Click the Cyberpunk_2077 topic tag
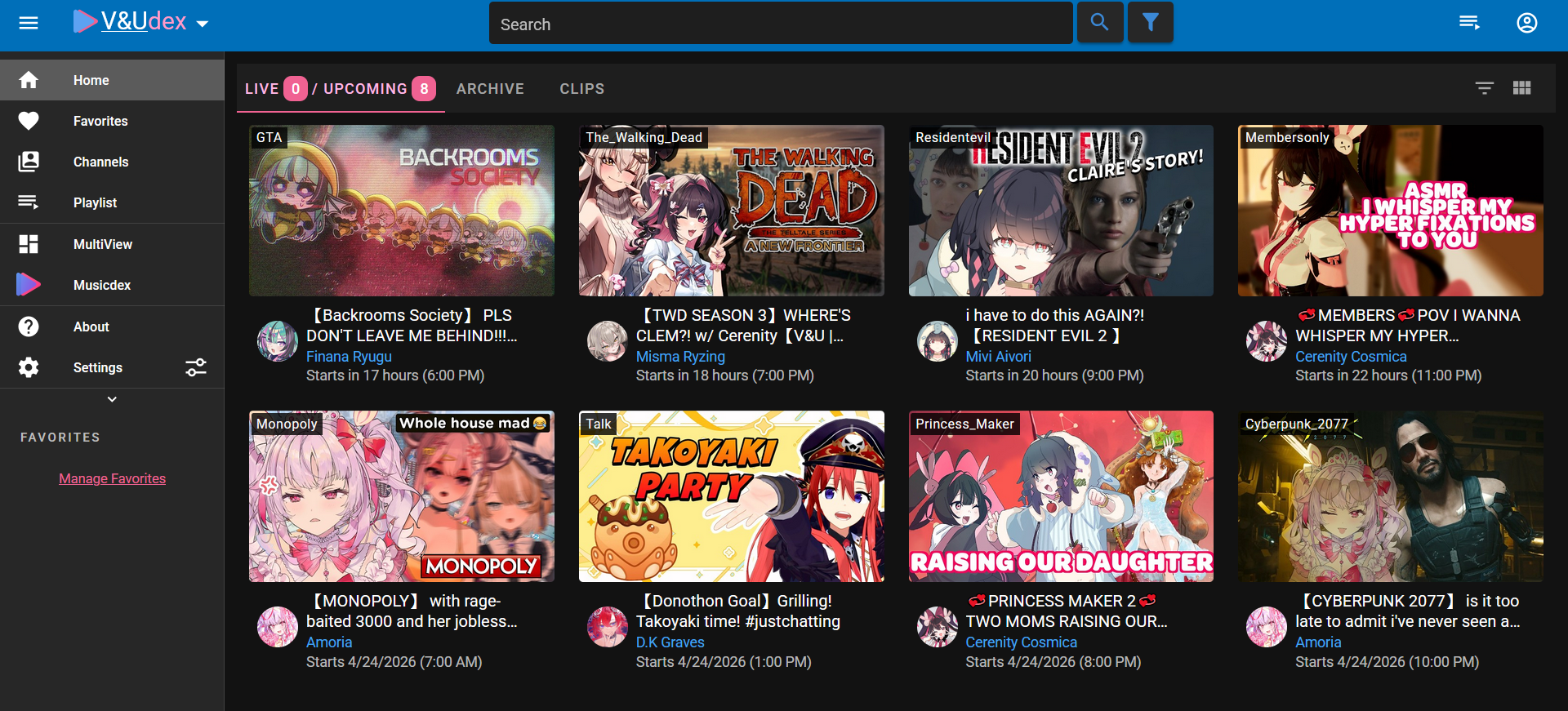 point(1297,424)
